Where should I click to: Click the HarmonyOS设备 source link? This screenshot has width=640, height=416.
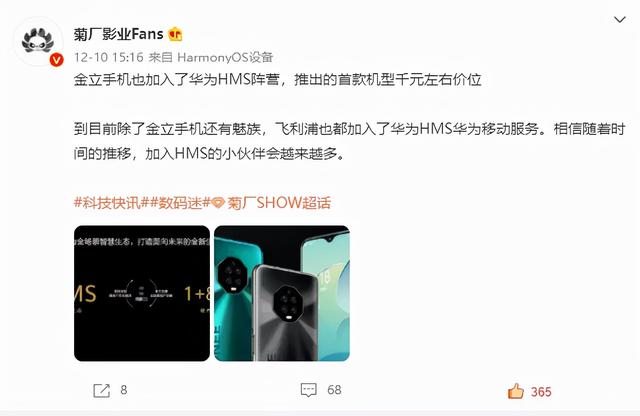click(x=225, y=57)
